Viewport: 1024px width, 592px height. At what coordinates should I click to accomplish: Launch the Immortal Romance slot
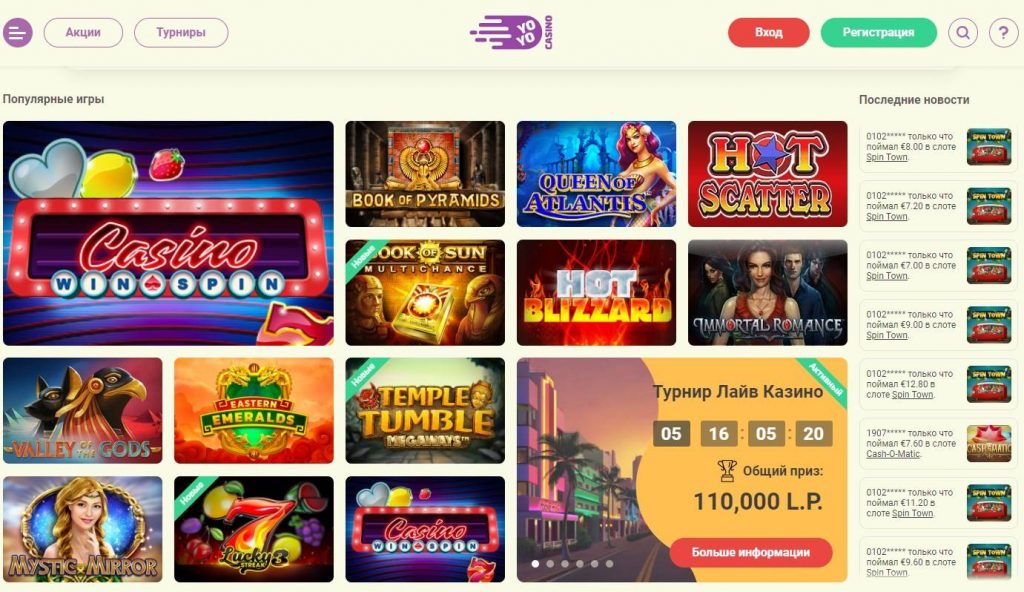pos(767,293)
